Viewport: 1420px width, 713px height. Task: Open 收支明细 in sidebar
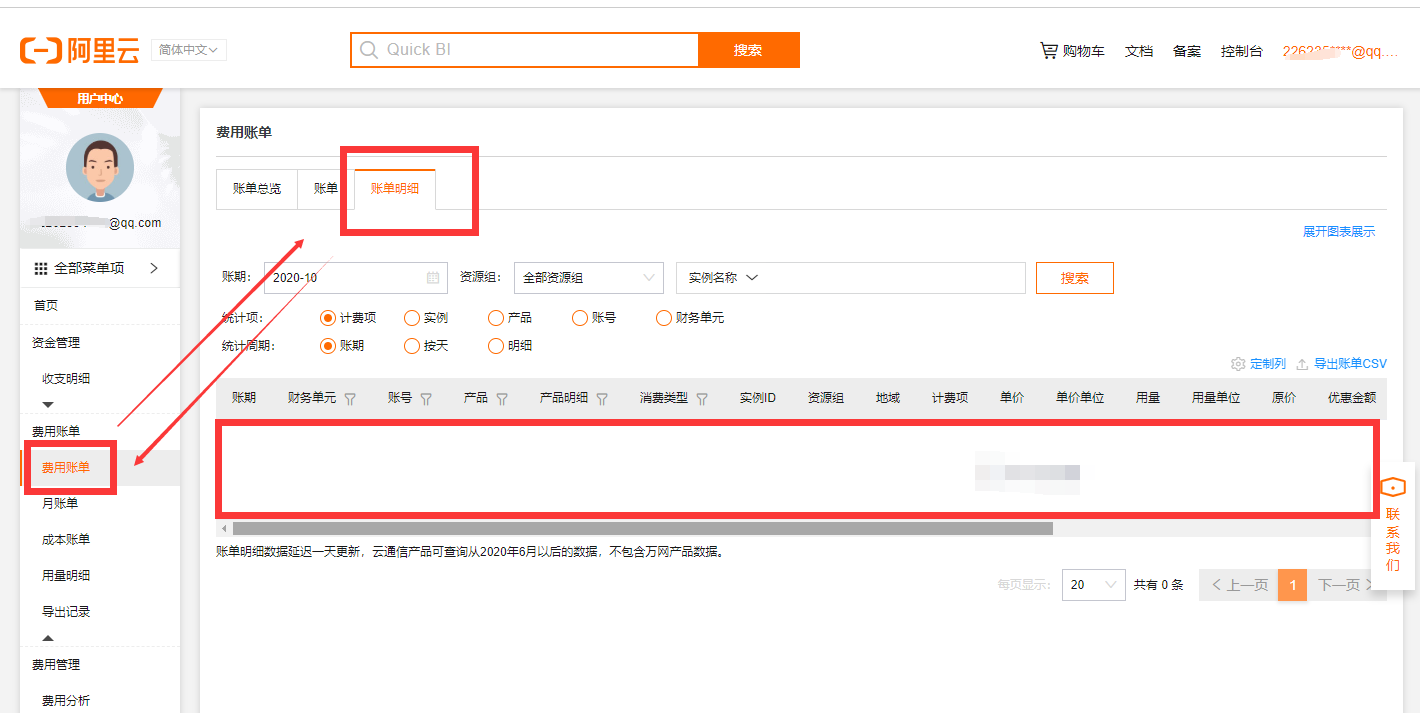(x=66, y=379)
